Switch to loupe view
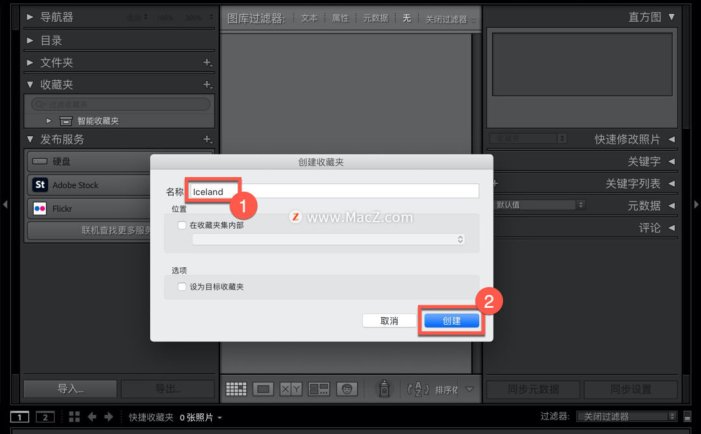The image size is (701, 434). (x=263, y=389)
